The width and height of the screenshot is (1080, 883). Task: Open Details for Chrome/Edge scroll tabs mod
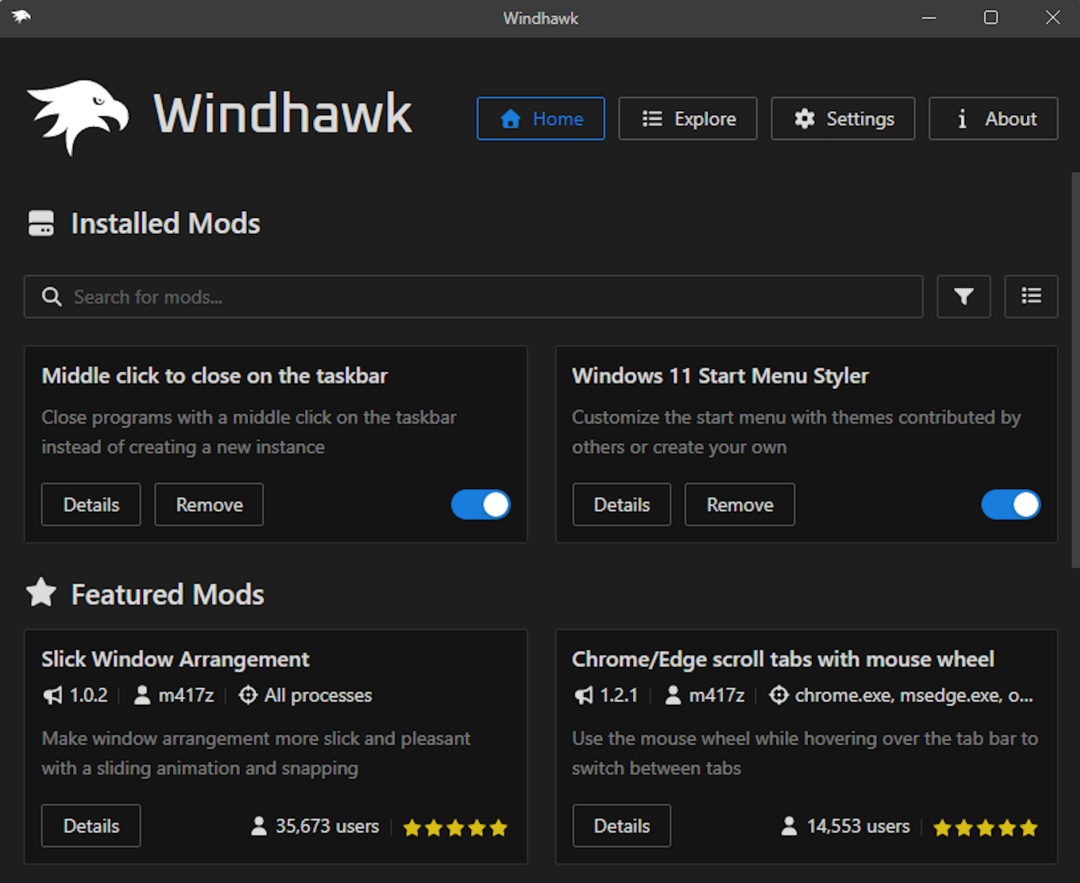(x=621, y=826)
